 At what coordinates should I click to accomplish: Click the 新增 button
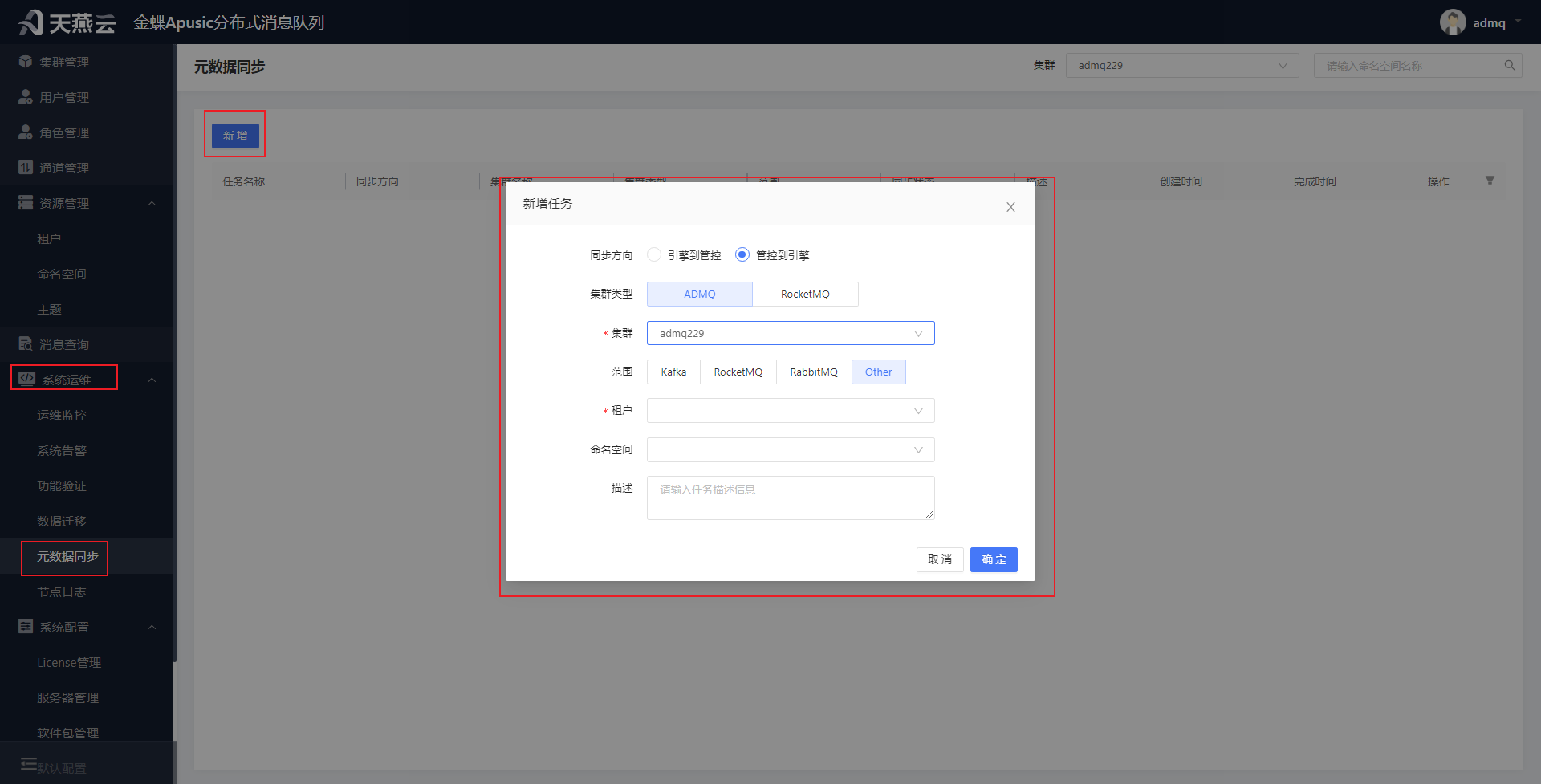[235, 136]
